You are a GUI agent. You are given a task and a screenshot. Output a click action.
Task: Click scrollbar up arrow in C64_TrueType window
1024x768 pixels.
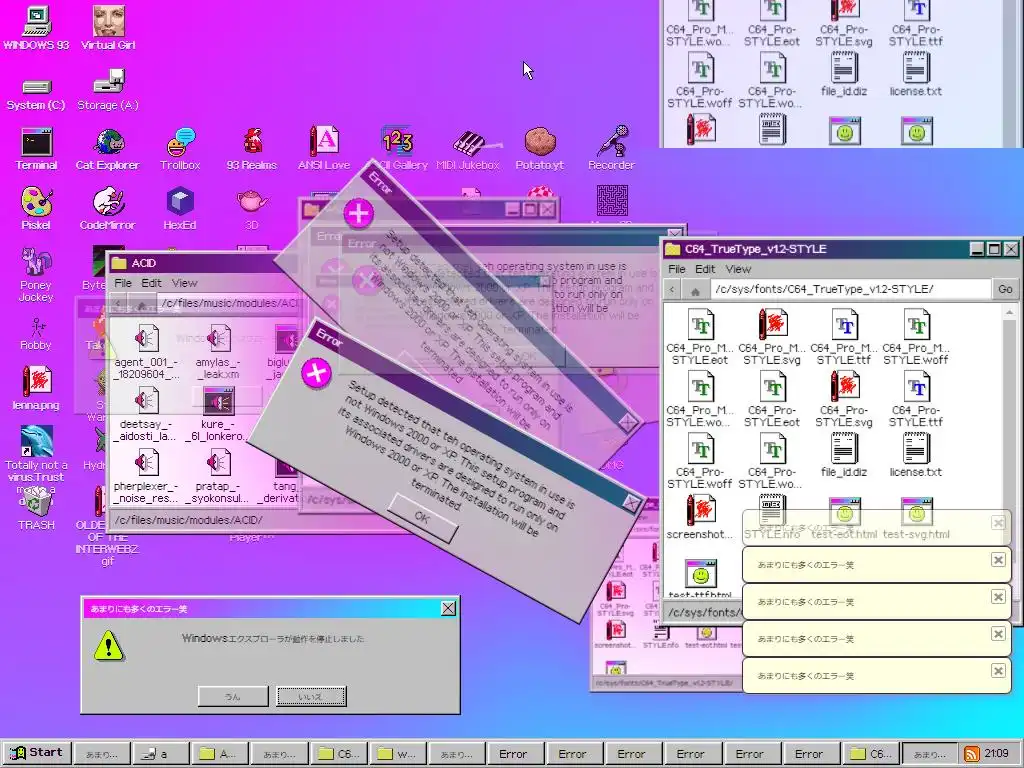tap(1010, 313)
